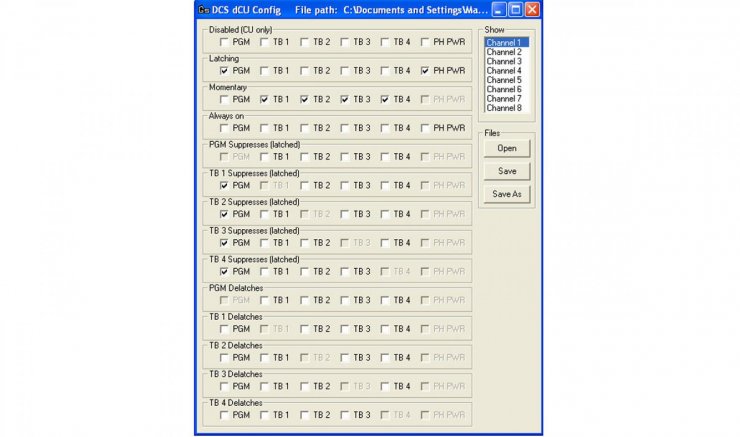Uncheck PGM under TB 1 Suppresses

[x=224, y=185]
